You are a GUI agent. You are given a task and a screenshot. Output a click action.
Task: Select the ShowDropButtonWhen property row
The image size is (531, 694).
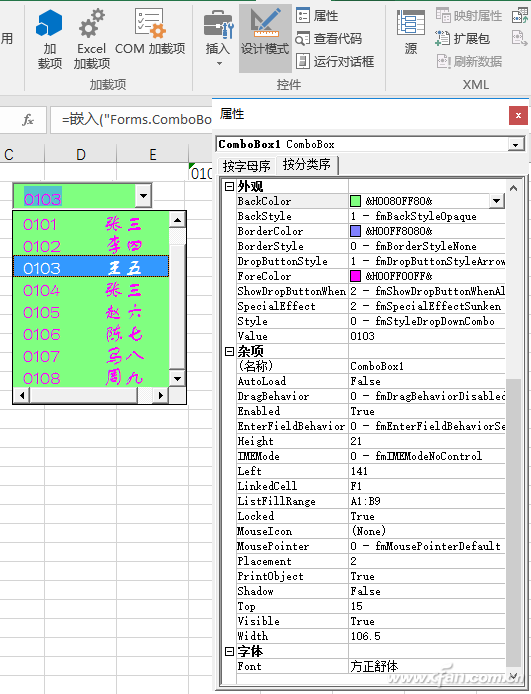371,291
